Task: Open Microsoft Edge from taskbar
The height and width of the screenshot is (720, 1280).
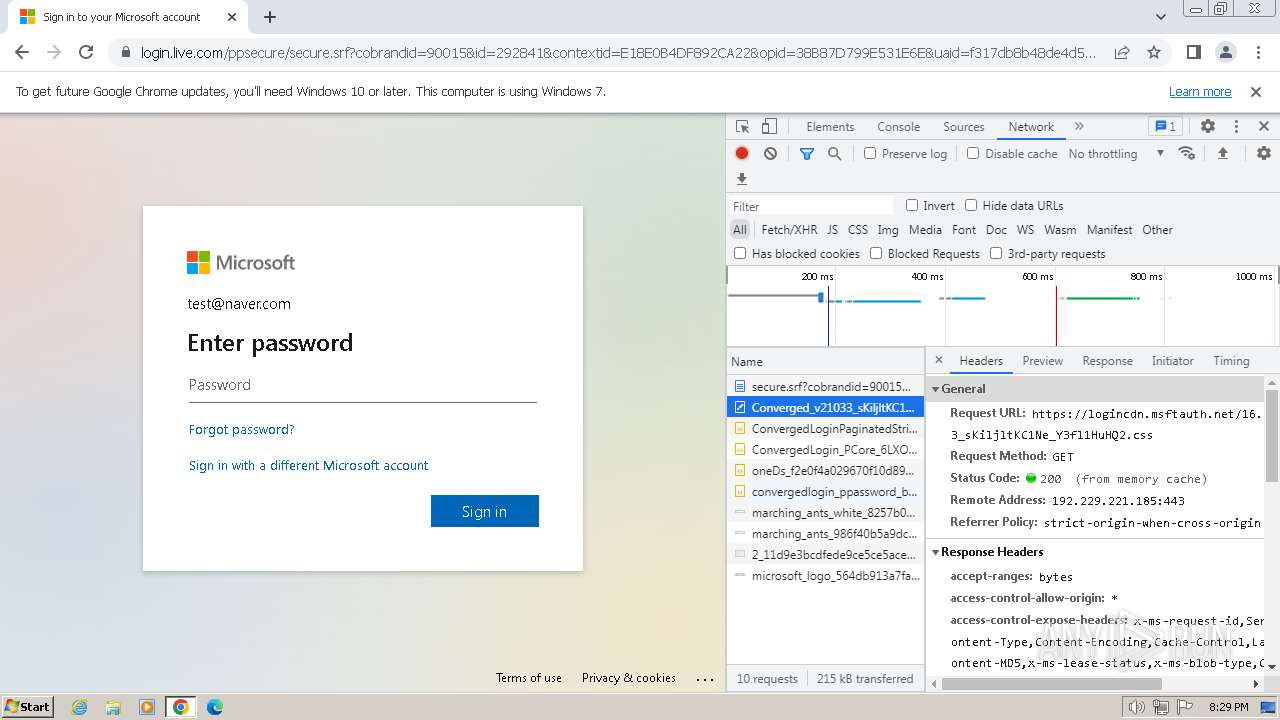Action: (x=214, y=707)
